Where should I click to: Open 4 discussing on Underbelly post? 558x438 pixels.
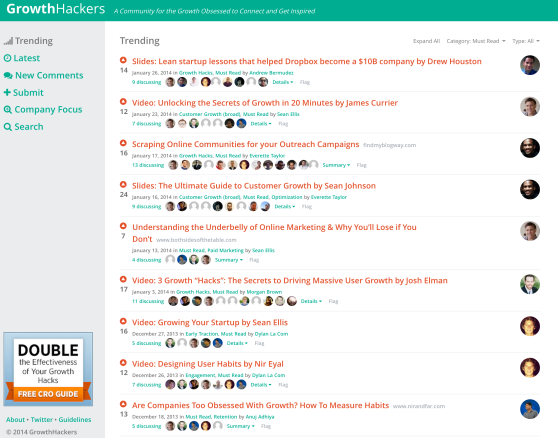pos(147,260)
